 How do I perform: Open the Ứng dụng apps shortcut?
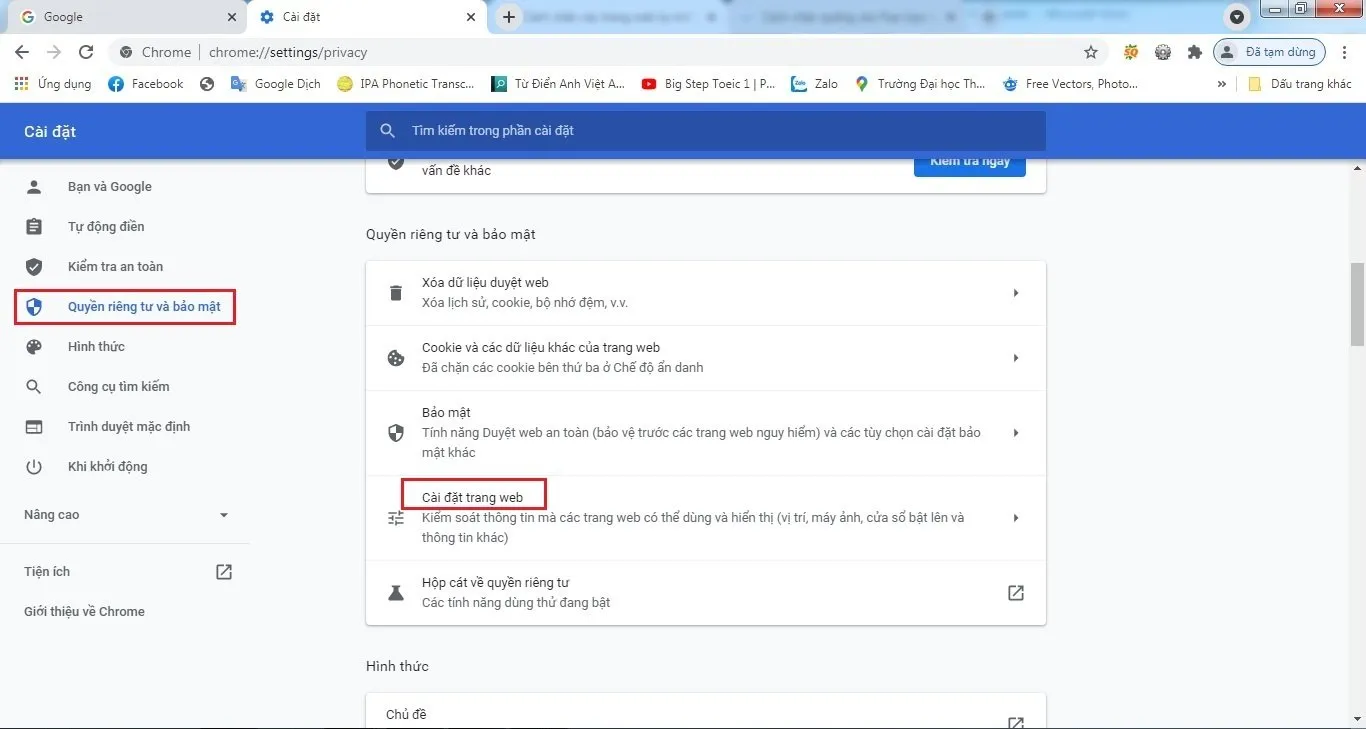click(53, 84)
